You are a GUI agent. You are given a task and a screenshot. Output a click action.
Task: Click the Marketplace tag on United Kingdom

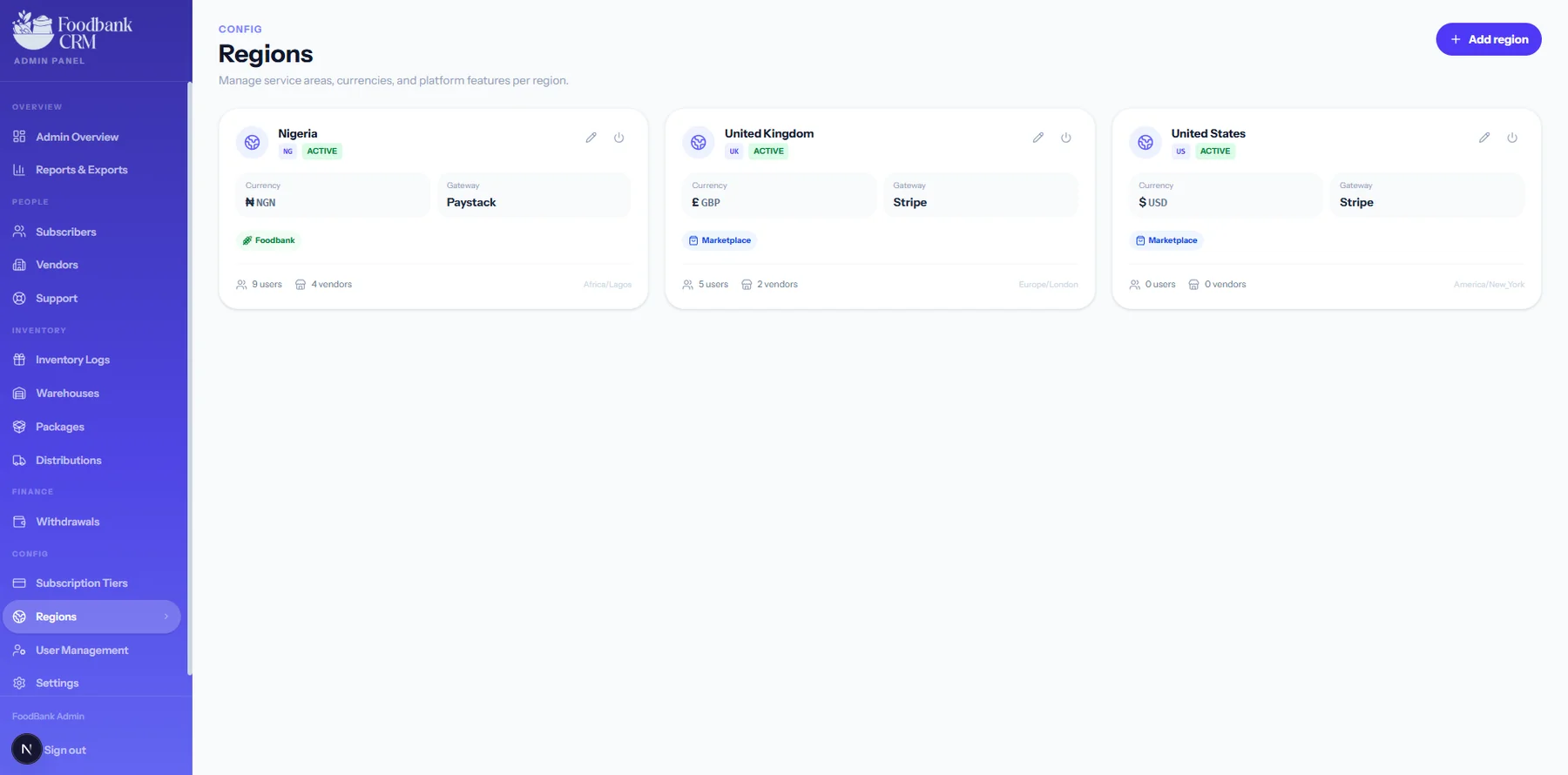[720, 240]
